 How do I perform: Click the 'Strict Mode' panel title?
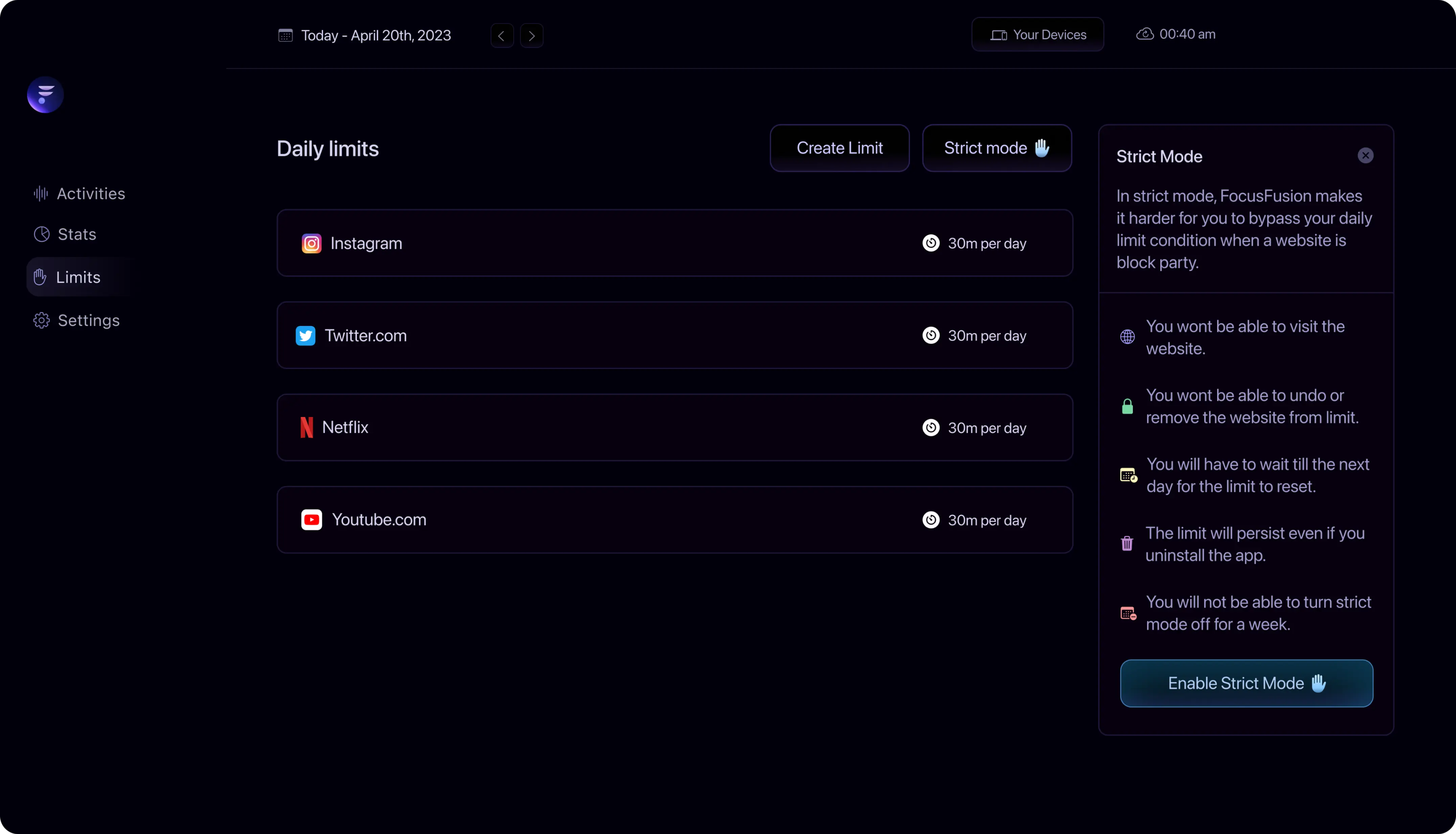(1159, 156)
